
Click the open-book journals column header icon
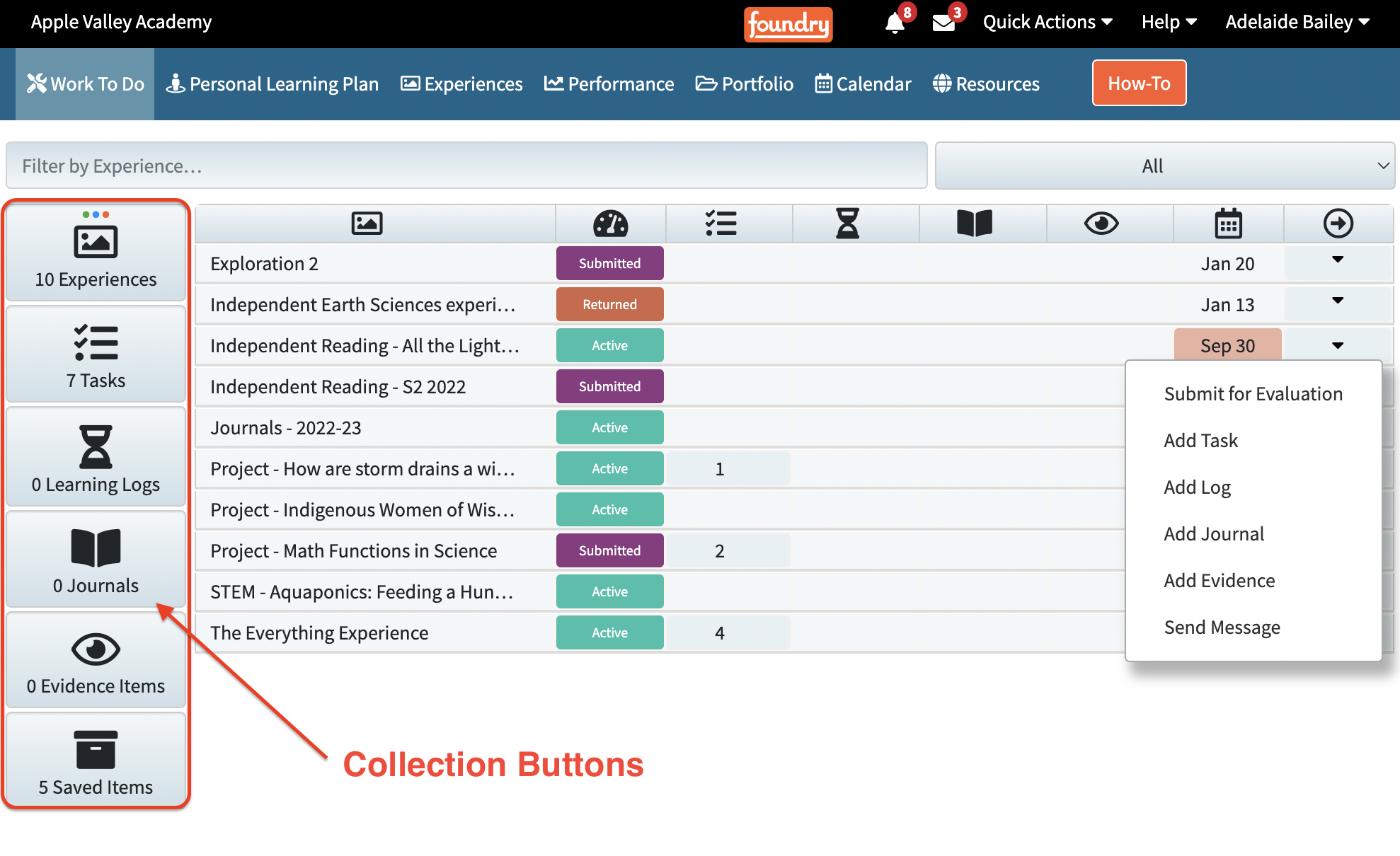tap(974, 224)
